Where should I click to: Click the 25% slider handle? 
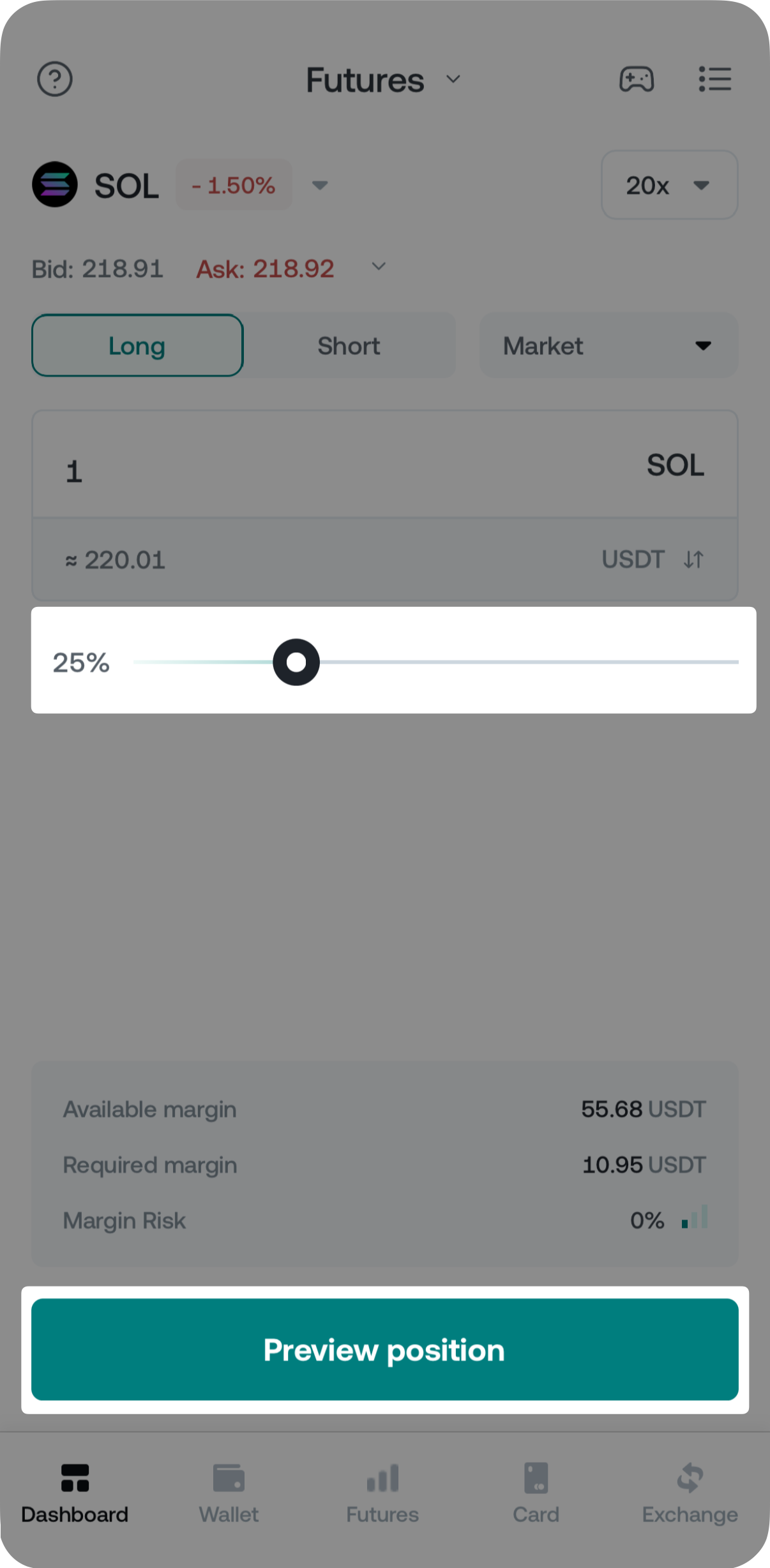[x=296, y=662]
